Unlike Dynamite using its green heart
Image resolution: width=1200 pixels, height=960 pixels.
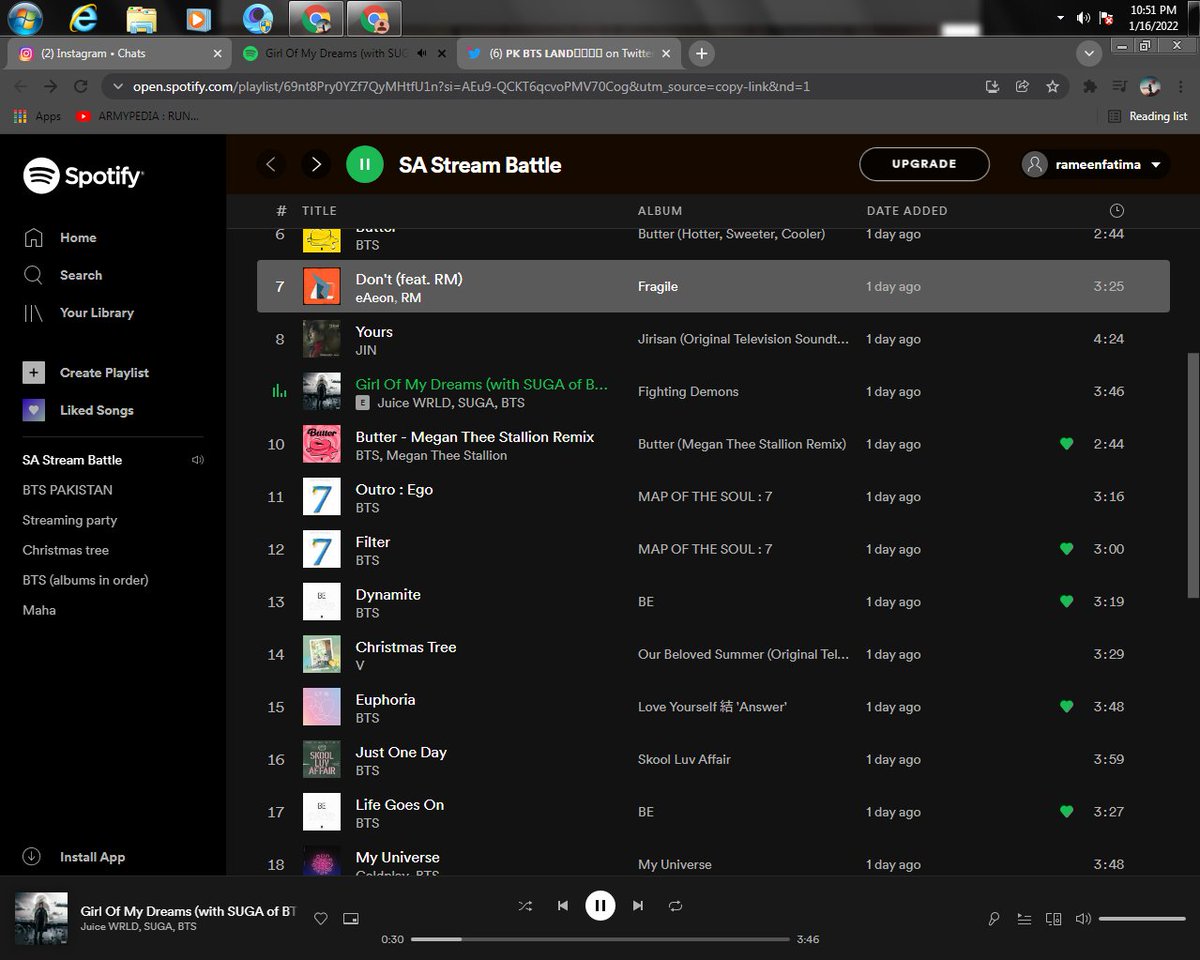point(1066,602)
